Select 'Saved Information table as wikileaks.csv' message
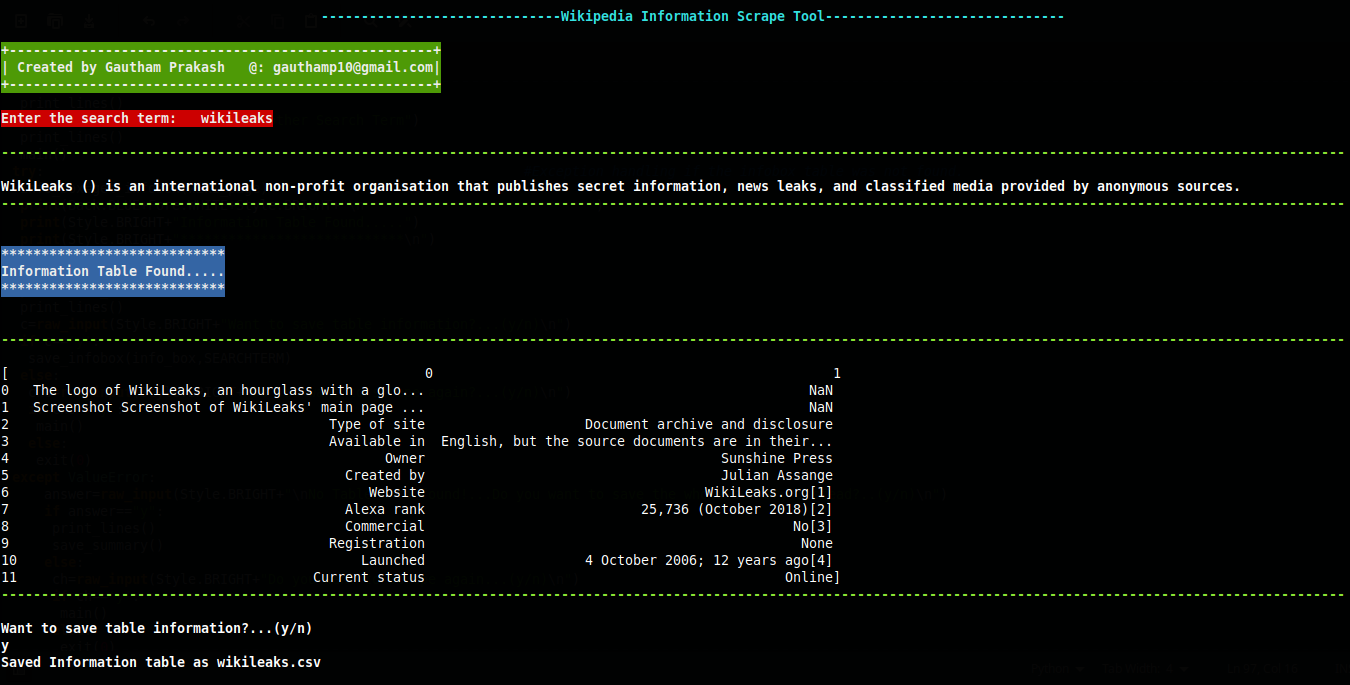 point(161,662)
